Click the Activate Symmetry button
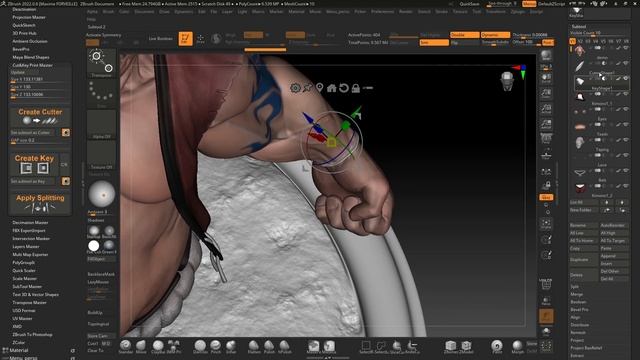640x360 pixels. coord(103,35)
